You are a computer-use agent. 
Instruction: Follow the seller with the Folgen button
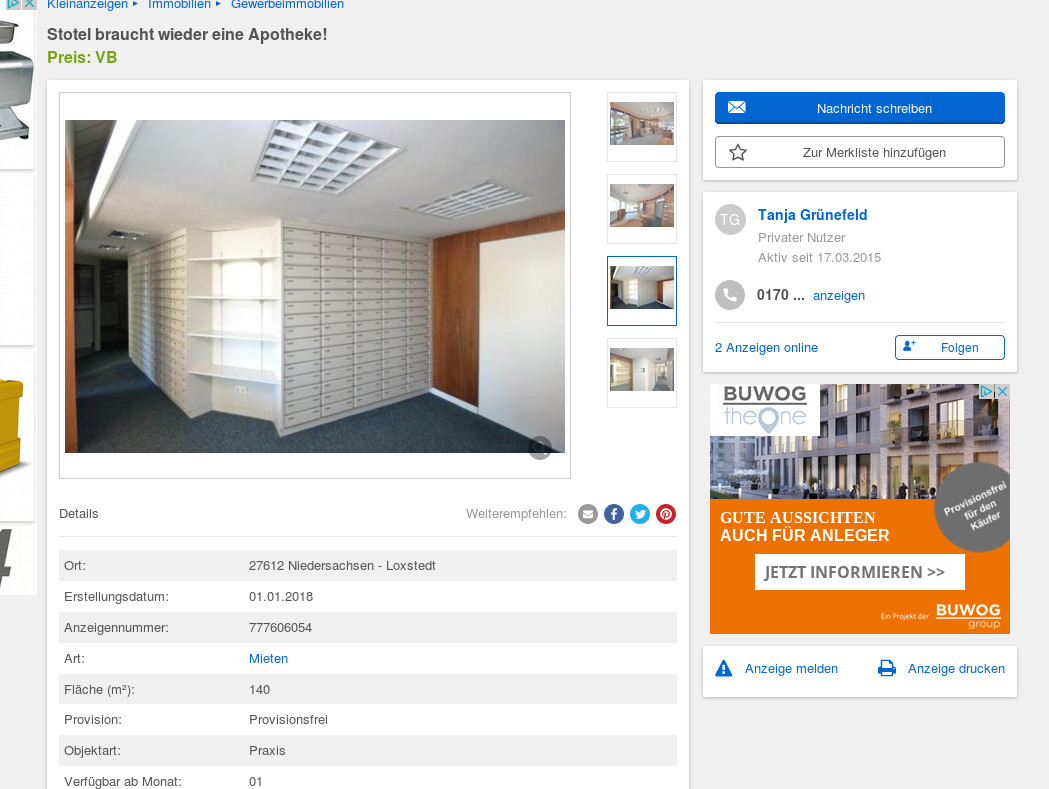pos(949,347)
